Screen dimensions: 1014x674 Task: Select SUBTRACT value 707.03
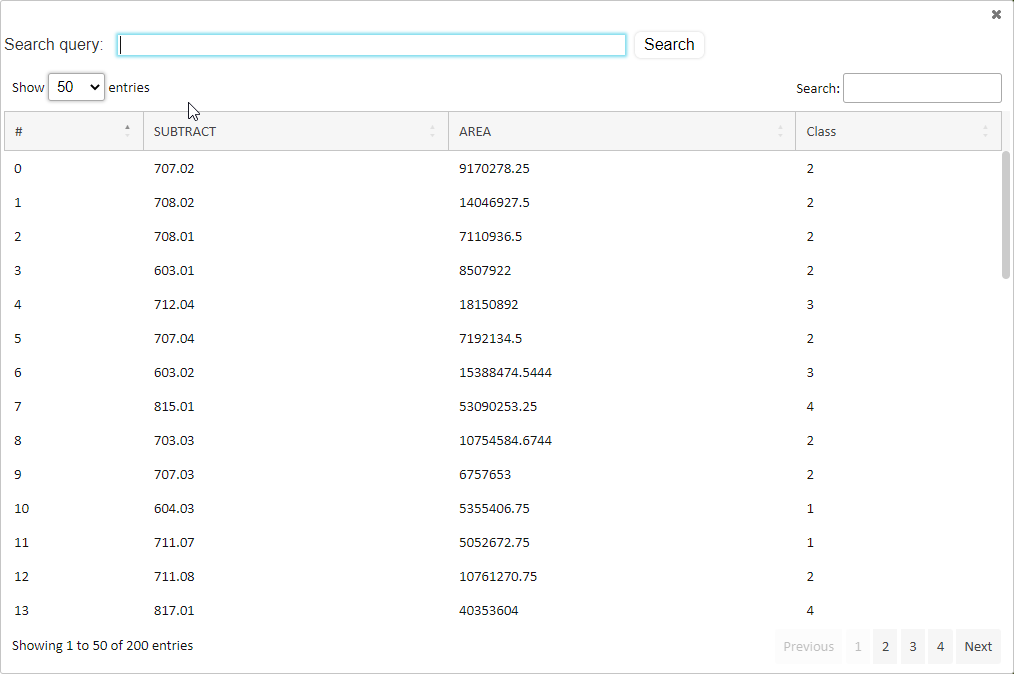tap(174, 474)
